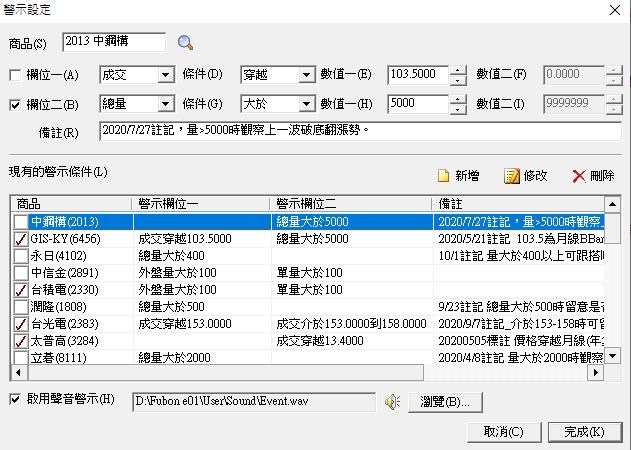
Task: Open the 成交 field dropdown
Action: [x=163, y=75]
